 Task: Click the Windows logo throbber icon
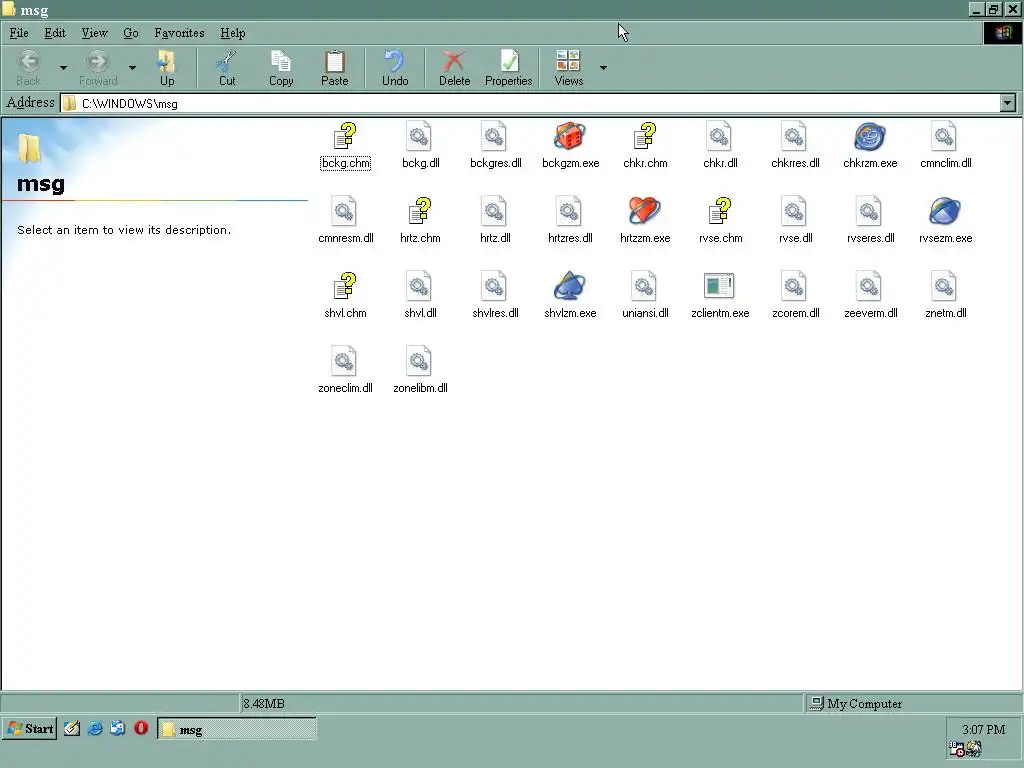1002,33
